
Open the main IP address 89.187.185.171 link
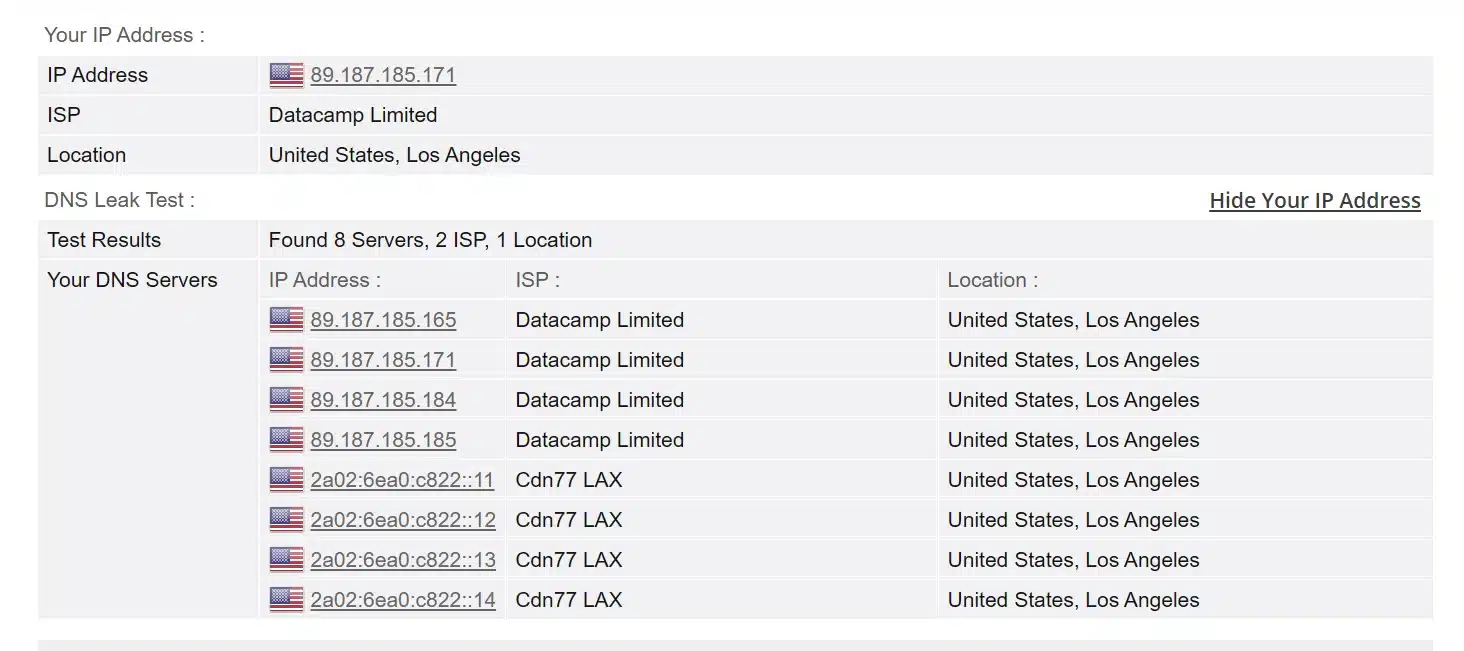click(383, 75)
